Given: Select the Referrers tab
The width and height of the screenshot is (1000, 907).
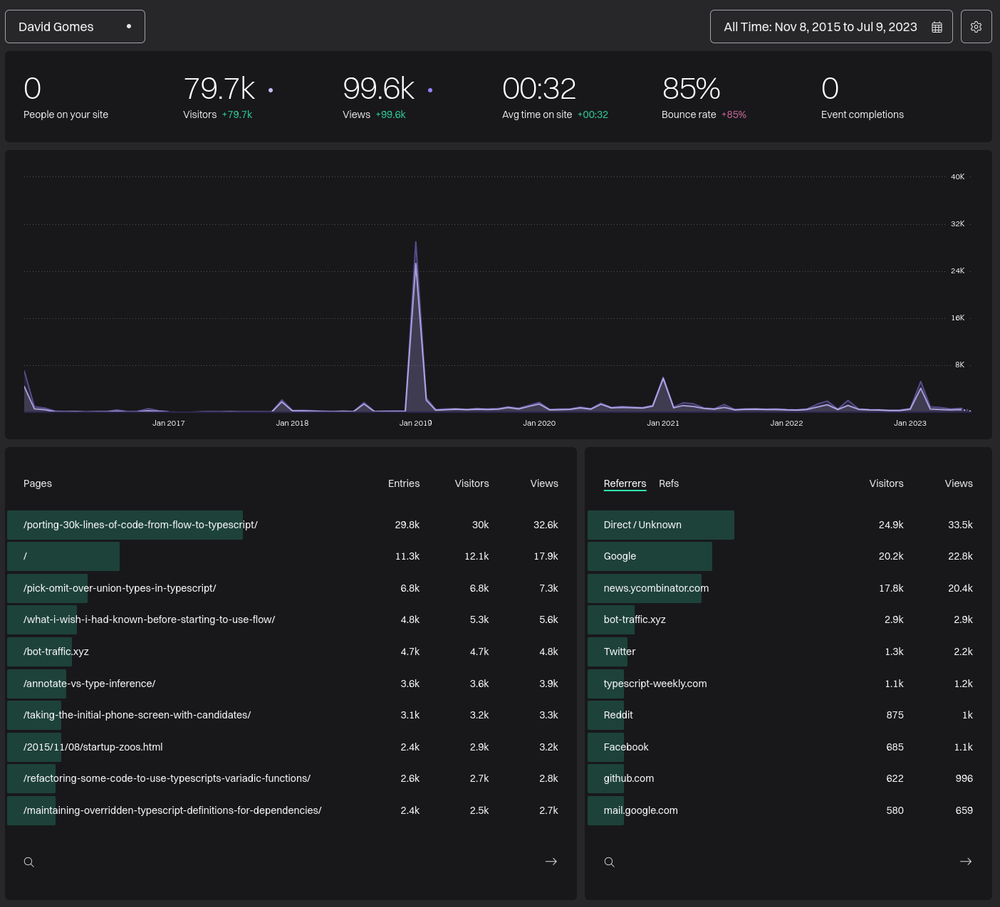Looking at the screenshot, I should [x=625, y=483].
